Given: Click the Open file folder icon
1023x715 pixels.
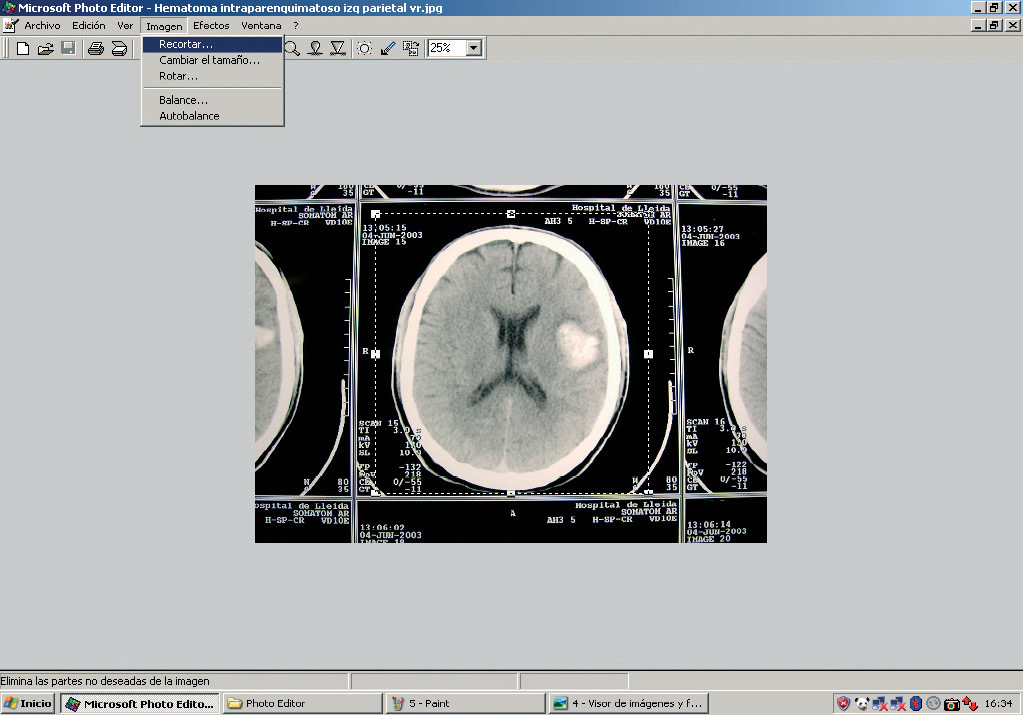Looking at the screenshot, I should pos(46,48).
